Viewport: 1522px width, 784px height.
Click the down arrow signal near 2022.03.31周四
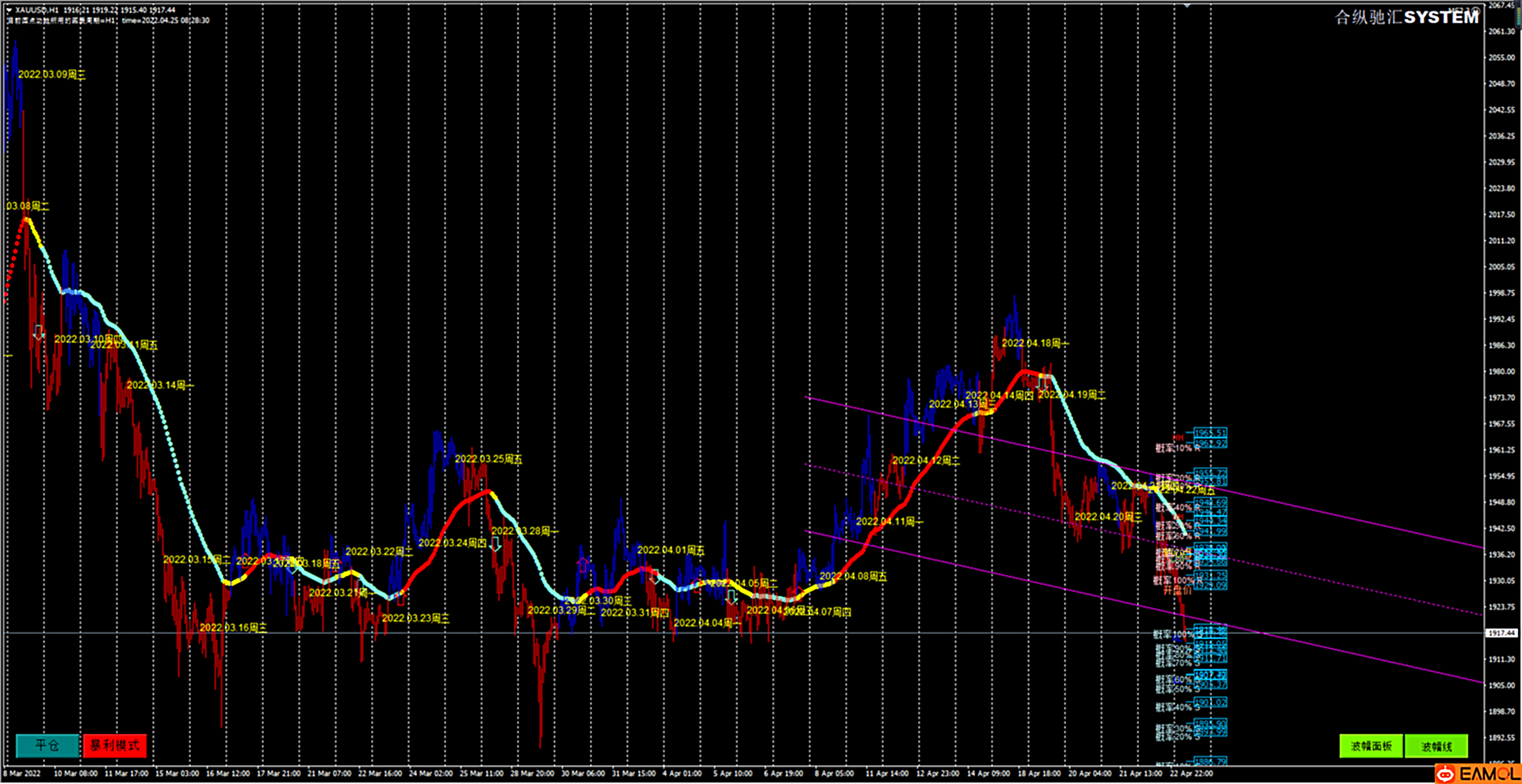pyautogui.click(x=654, y=576)
